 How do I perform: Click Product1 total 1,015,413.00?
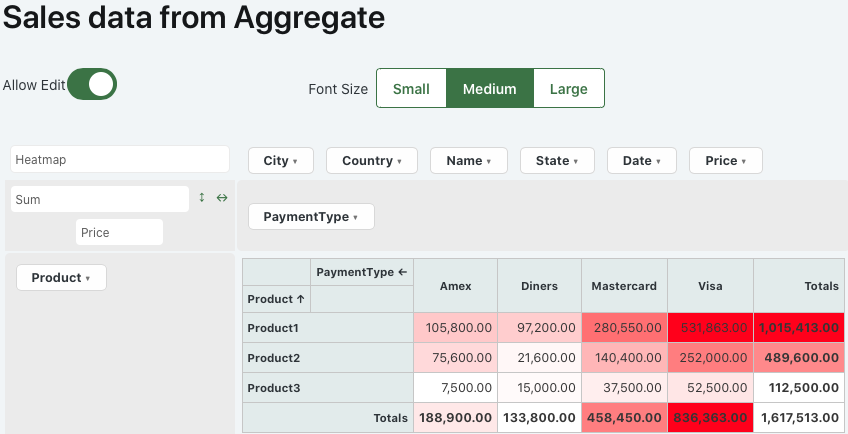coord(799,328)
